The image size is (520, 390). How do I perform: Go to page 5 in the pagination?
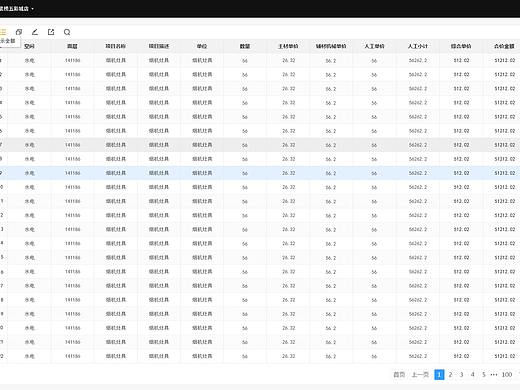click(x=484, y=375)
